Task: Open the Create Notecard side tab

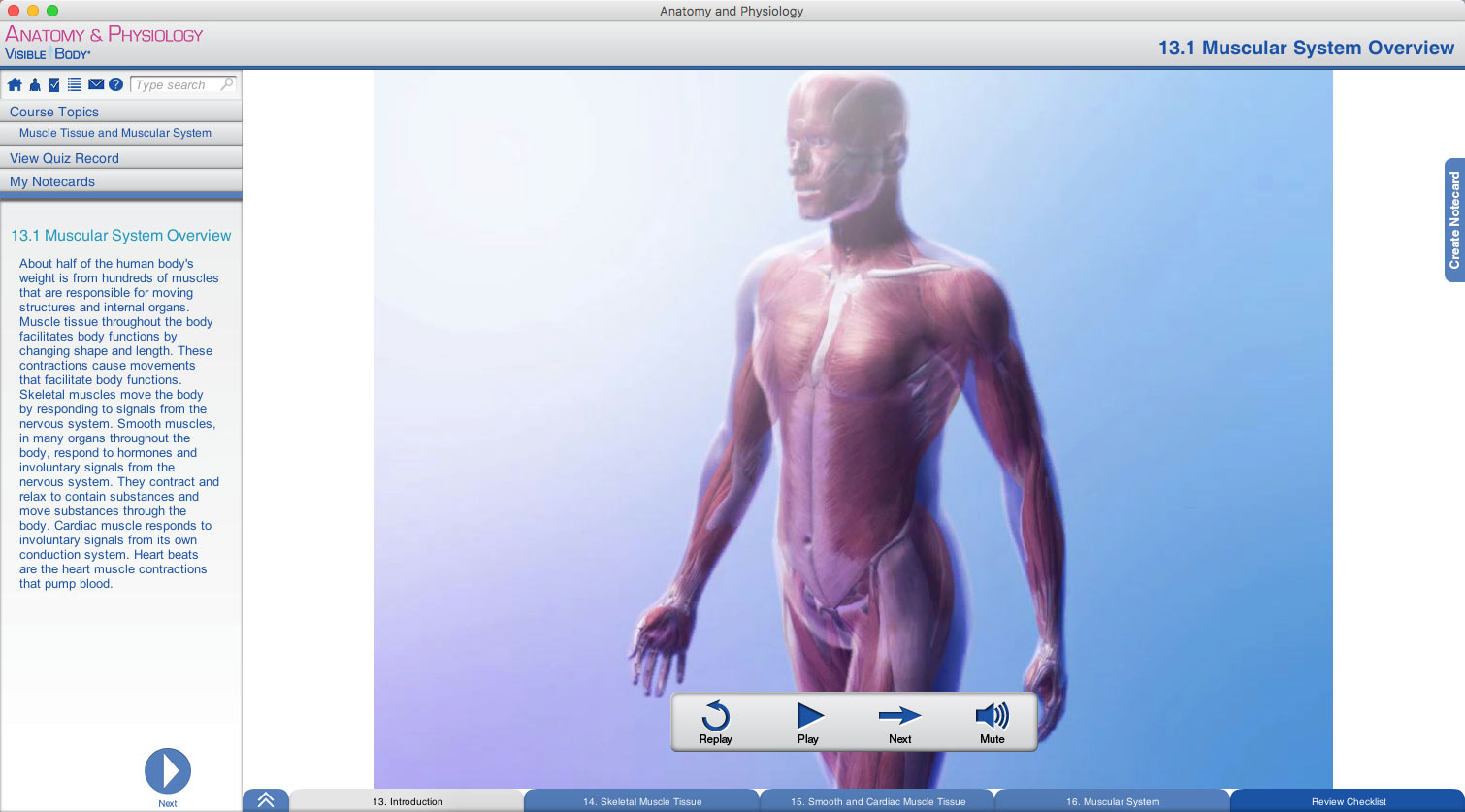Action: [1454, 220]
